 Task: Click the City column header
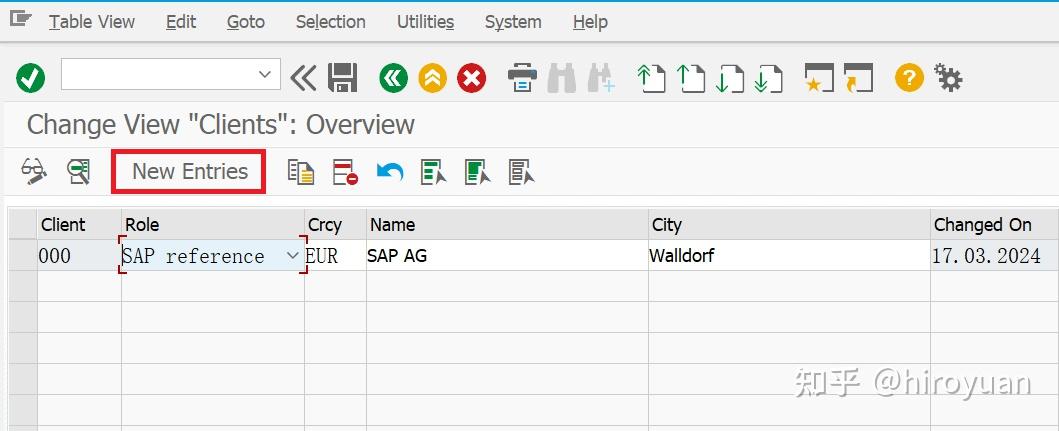789,224
